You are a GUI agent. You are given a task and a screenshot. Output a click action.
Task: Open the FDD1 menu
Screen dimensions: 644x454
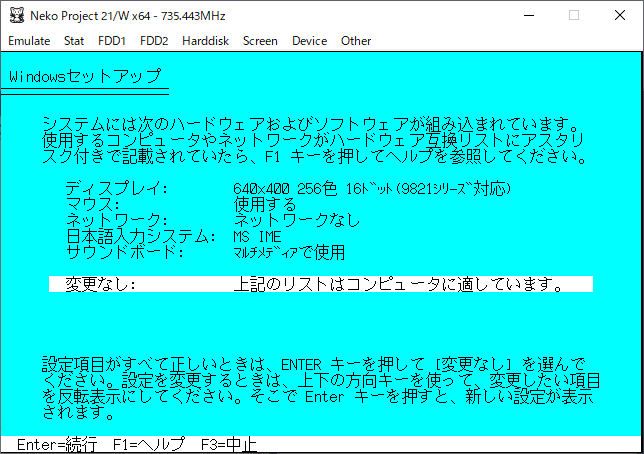click(112, 41)
